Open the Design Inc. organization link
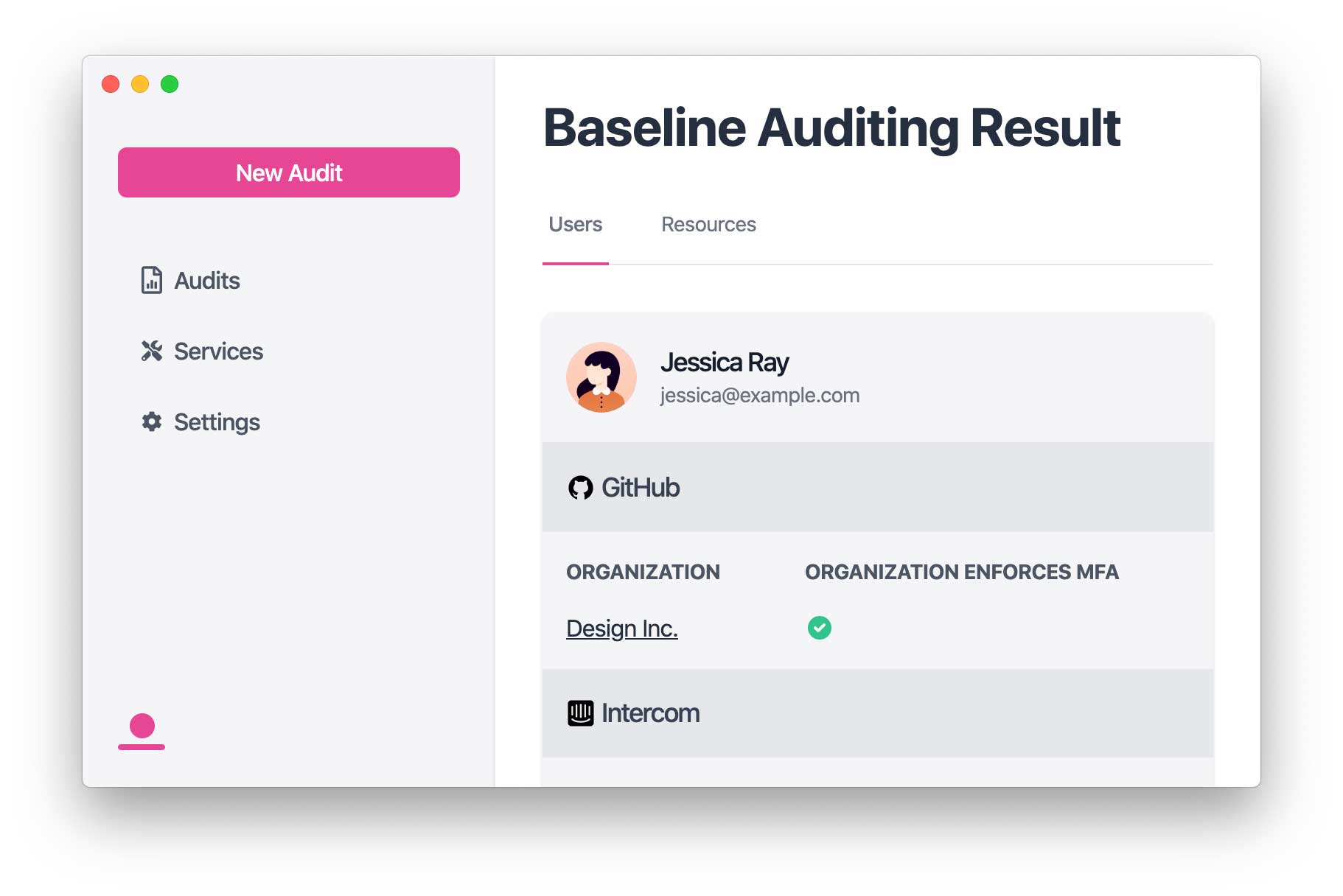The height and width of the screenshot is (896, 1343). click(x=622, y=629)
